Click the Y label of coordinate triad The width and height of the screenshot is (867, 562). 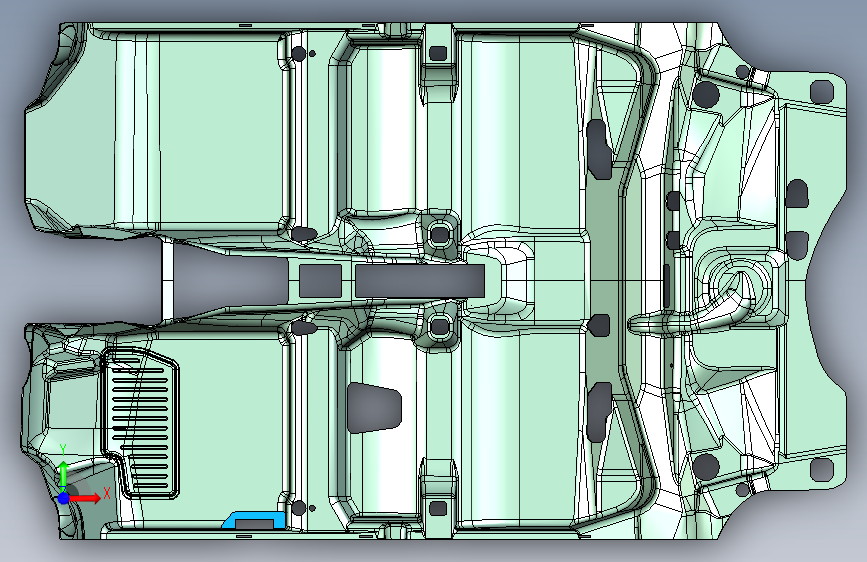point(63,449)
